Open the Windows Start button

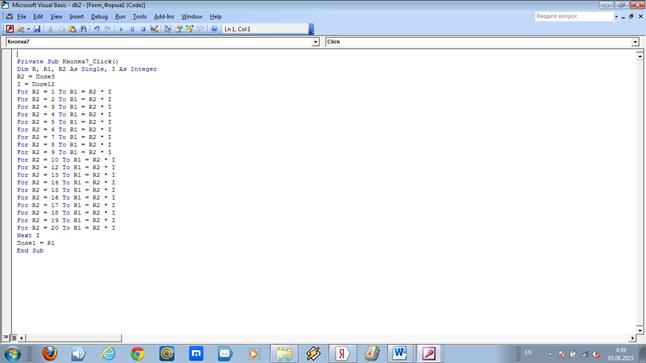(12, 354)
